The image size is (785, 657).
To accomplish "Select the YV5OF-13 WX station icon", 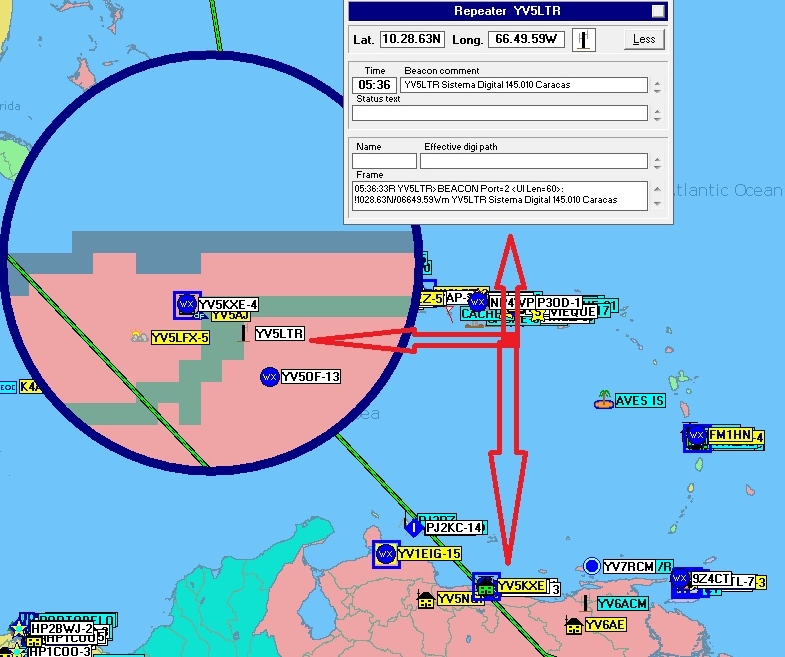I will pyautogui.click(x=269, y=377).
